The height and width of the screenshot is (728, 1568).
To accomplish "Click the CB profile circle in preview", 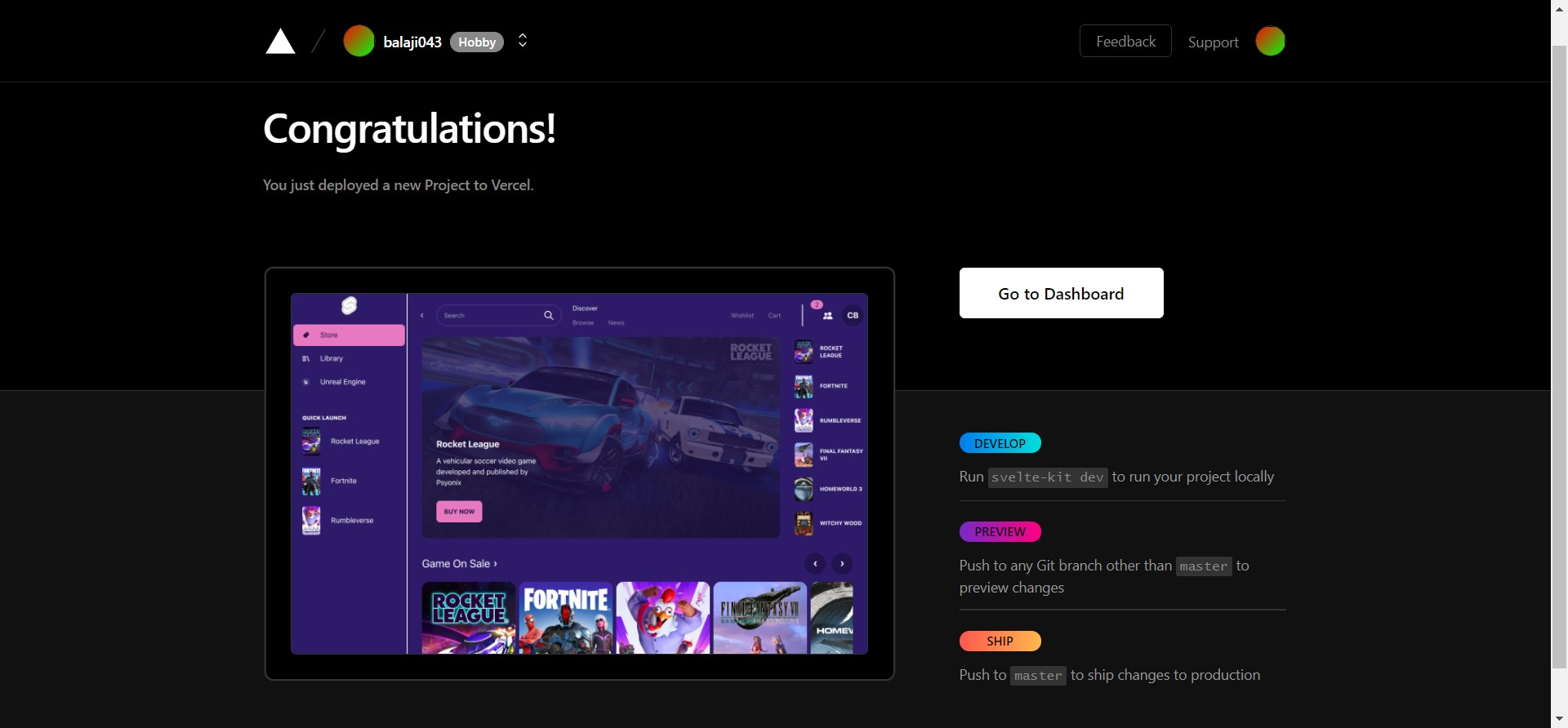I will (x=853, y=315).
